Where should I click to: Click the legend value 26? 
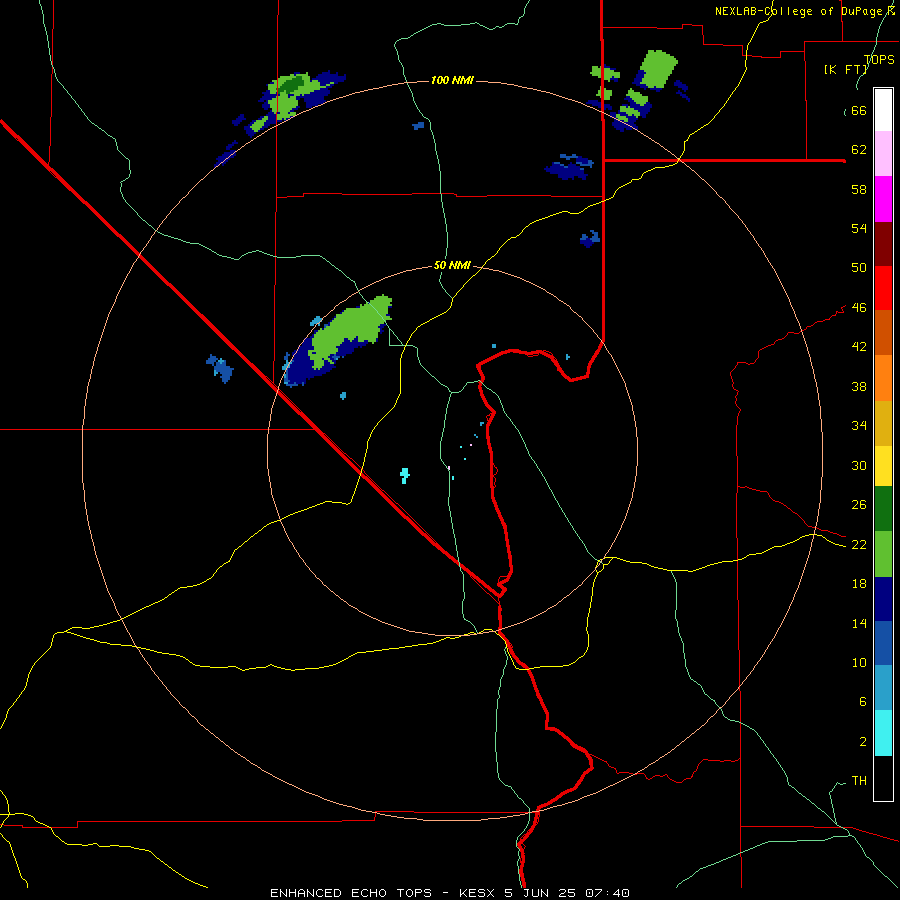pyautogui.click(x=859, y=505)
